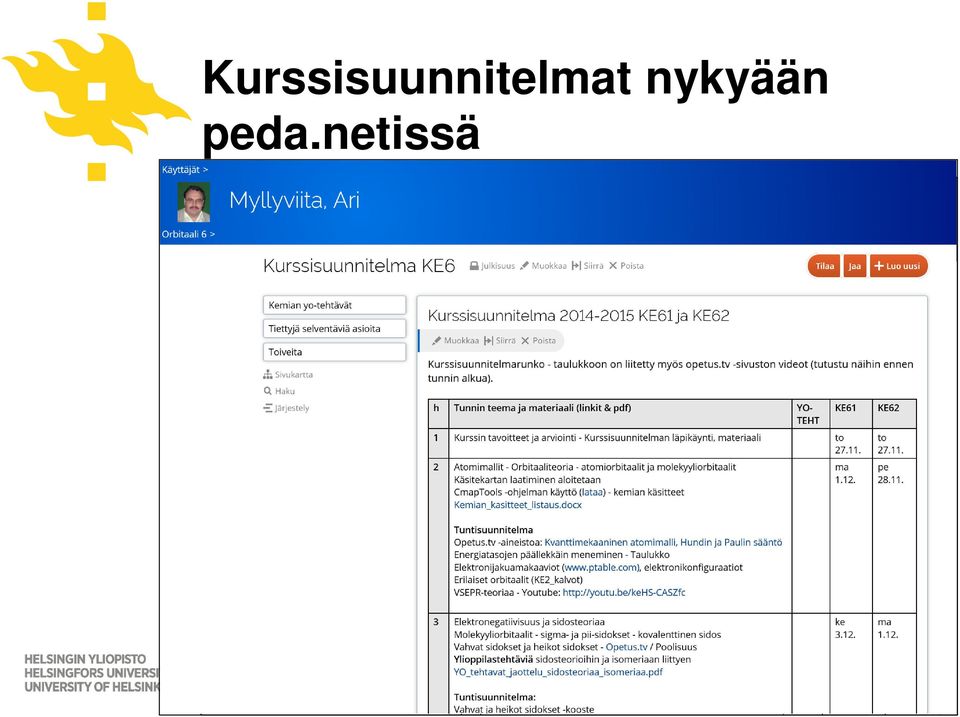This screenshot has height=717, width=960.
Task: Click the page-level Muokkaa pencil icon
Action: (524, 266)
